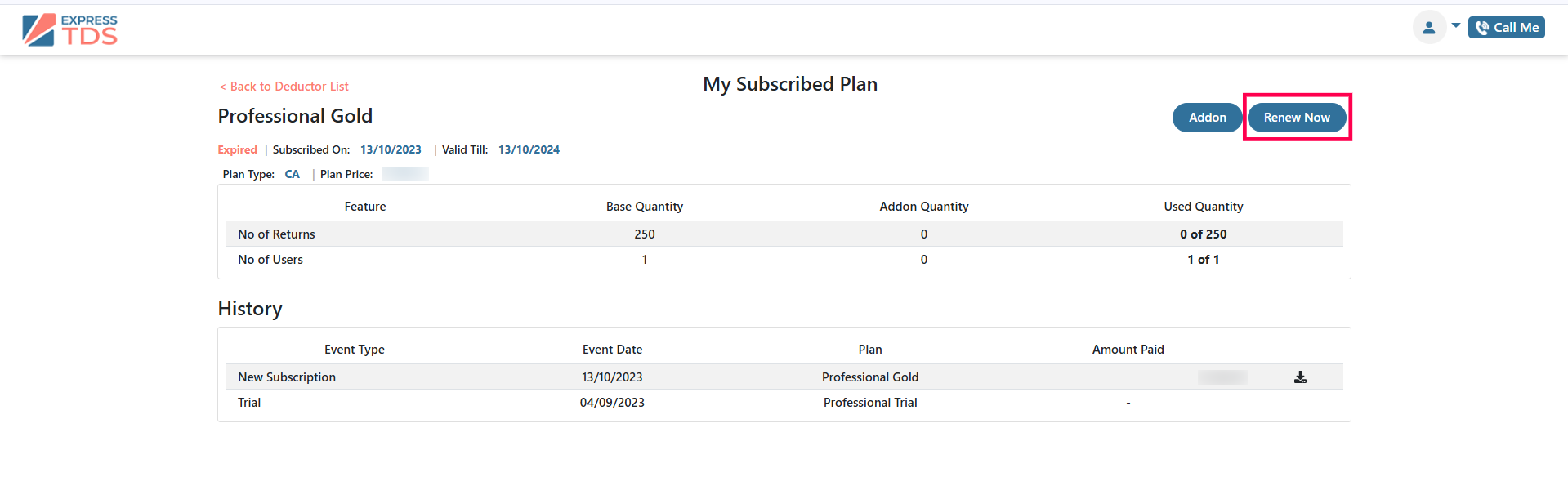1568x486 pixels.
Task: Click the Expired status label
Action: click(x=237, y=149)
